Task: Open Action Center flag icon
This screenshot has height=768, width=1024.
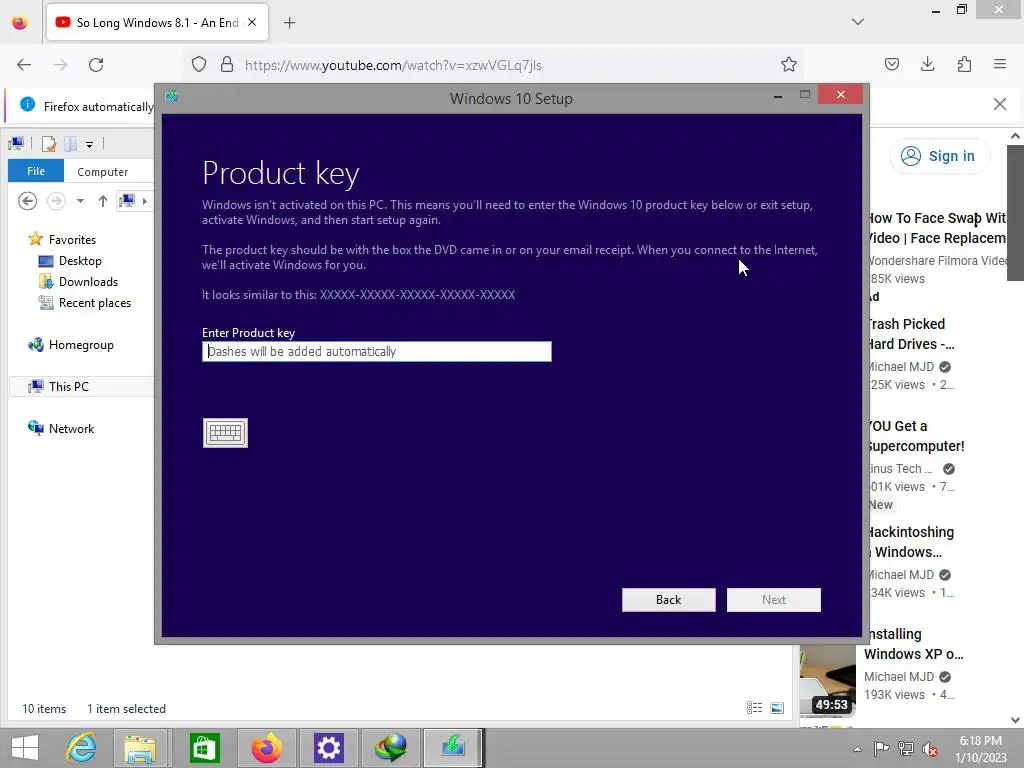Action: (x=881, y=749)
